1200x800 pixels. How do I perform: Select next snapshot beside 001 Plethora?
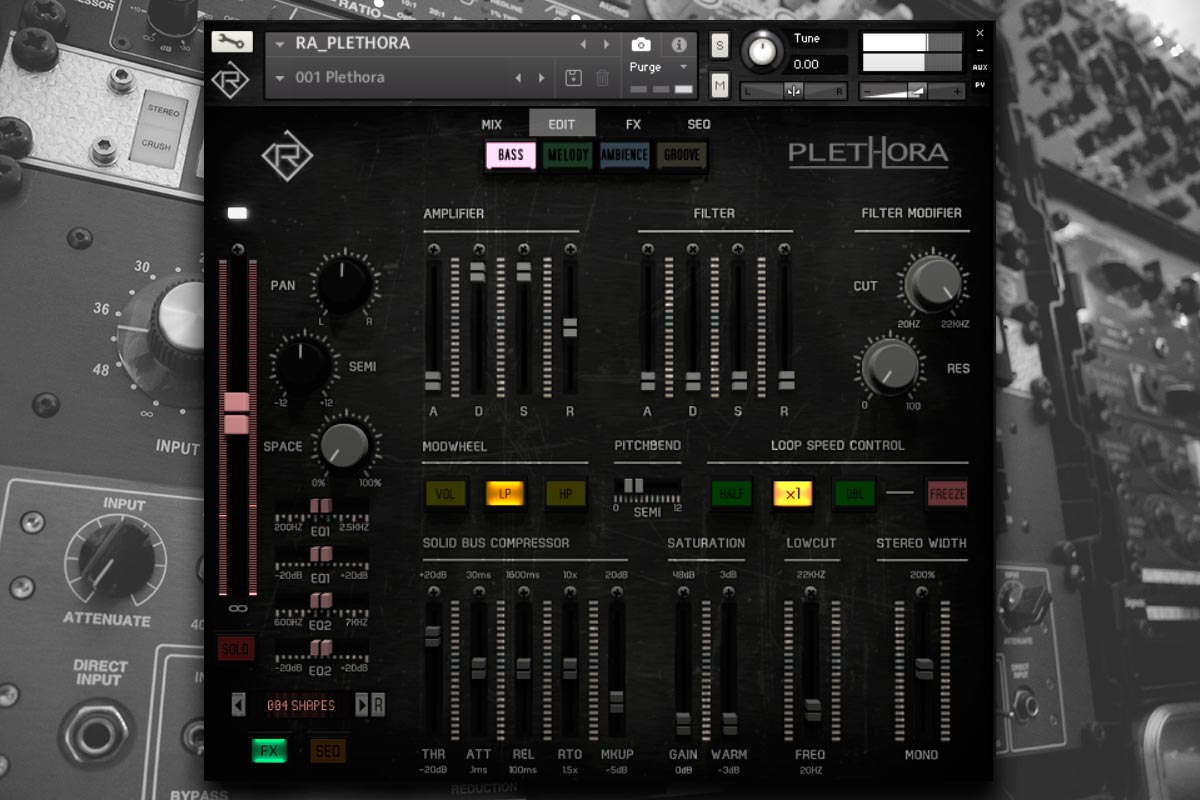click(542, 78)
